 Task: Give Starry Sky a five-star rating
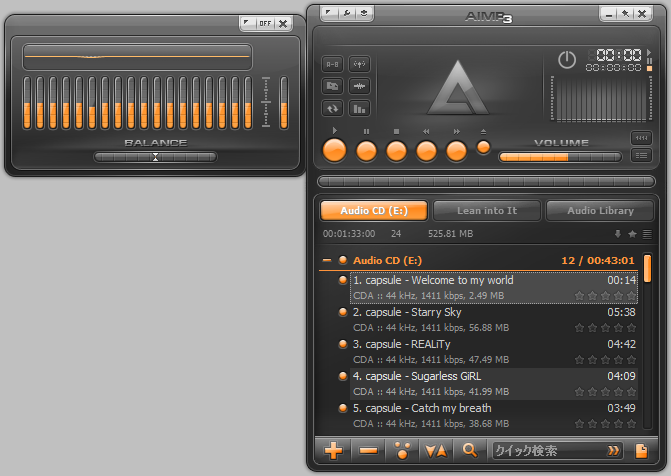(631, 328)
